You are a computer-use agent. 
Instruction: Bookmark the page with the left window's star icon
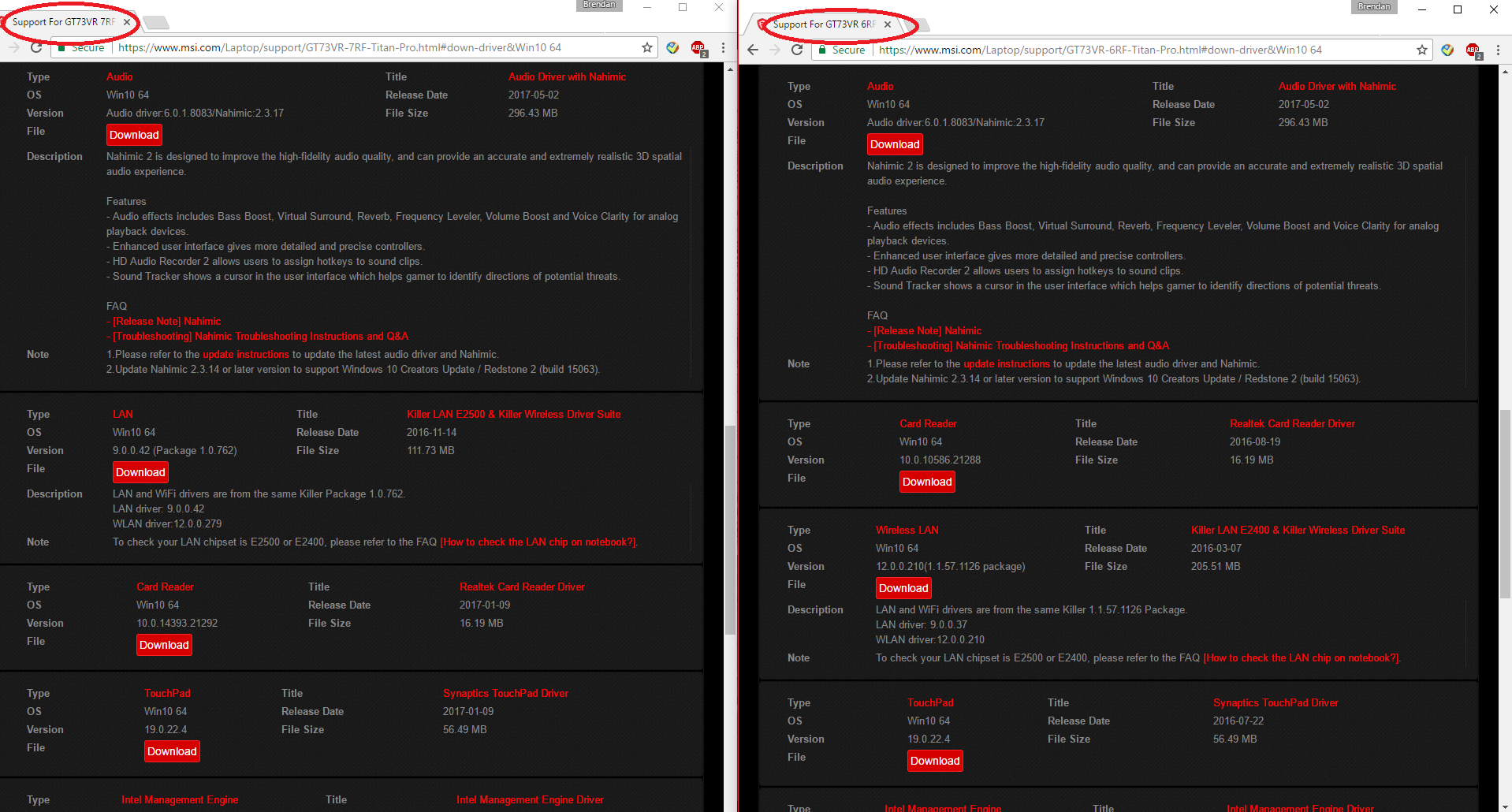(x=647, y=47)
